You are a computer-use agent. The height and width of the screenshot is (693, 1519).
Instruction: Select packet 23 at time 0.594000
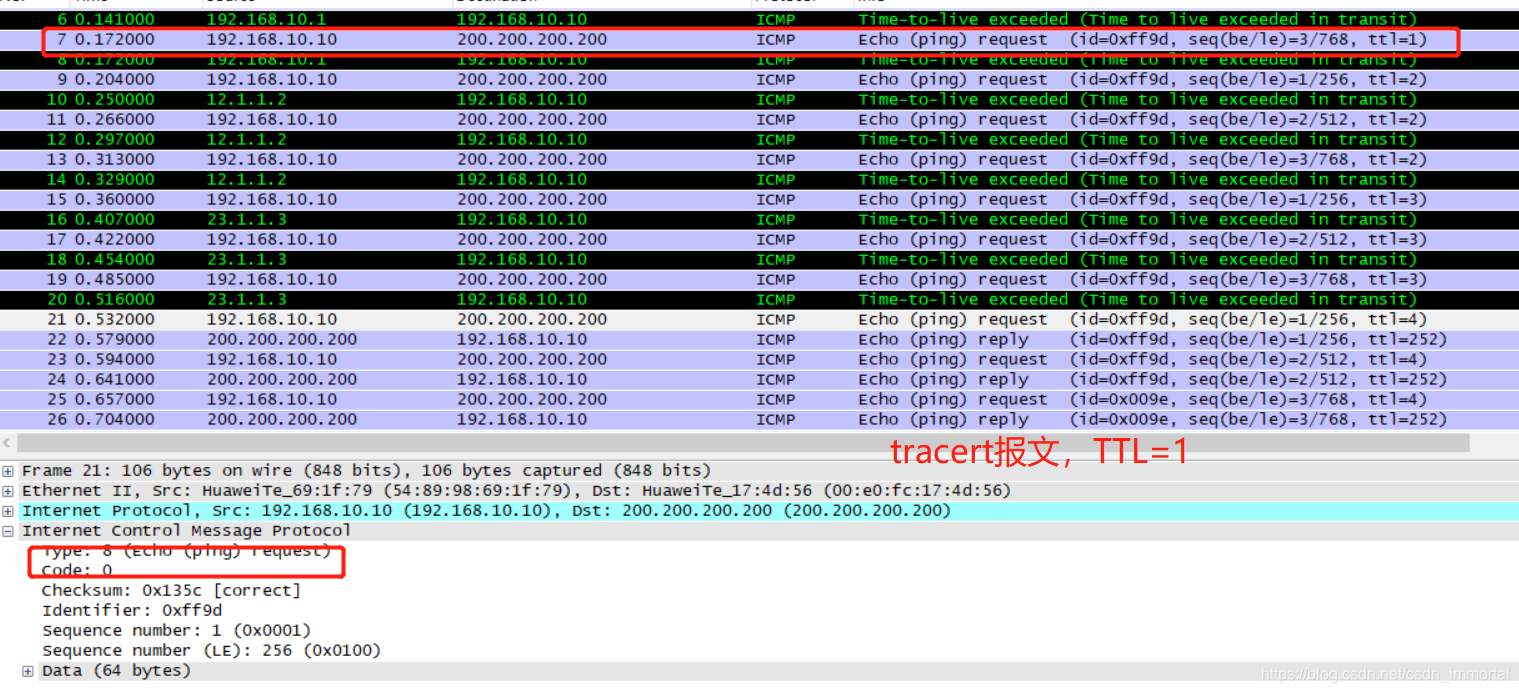759,360
